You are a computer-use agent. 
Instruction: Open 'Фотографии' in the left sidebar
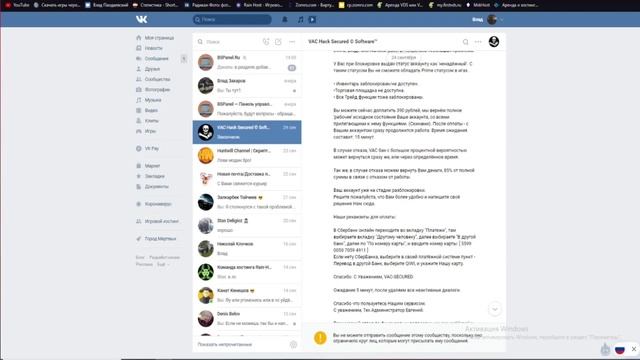coord(157,89)
